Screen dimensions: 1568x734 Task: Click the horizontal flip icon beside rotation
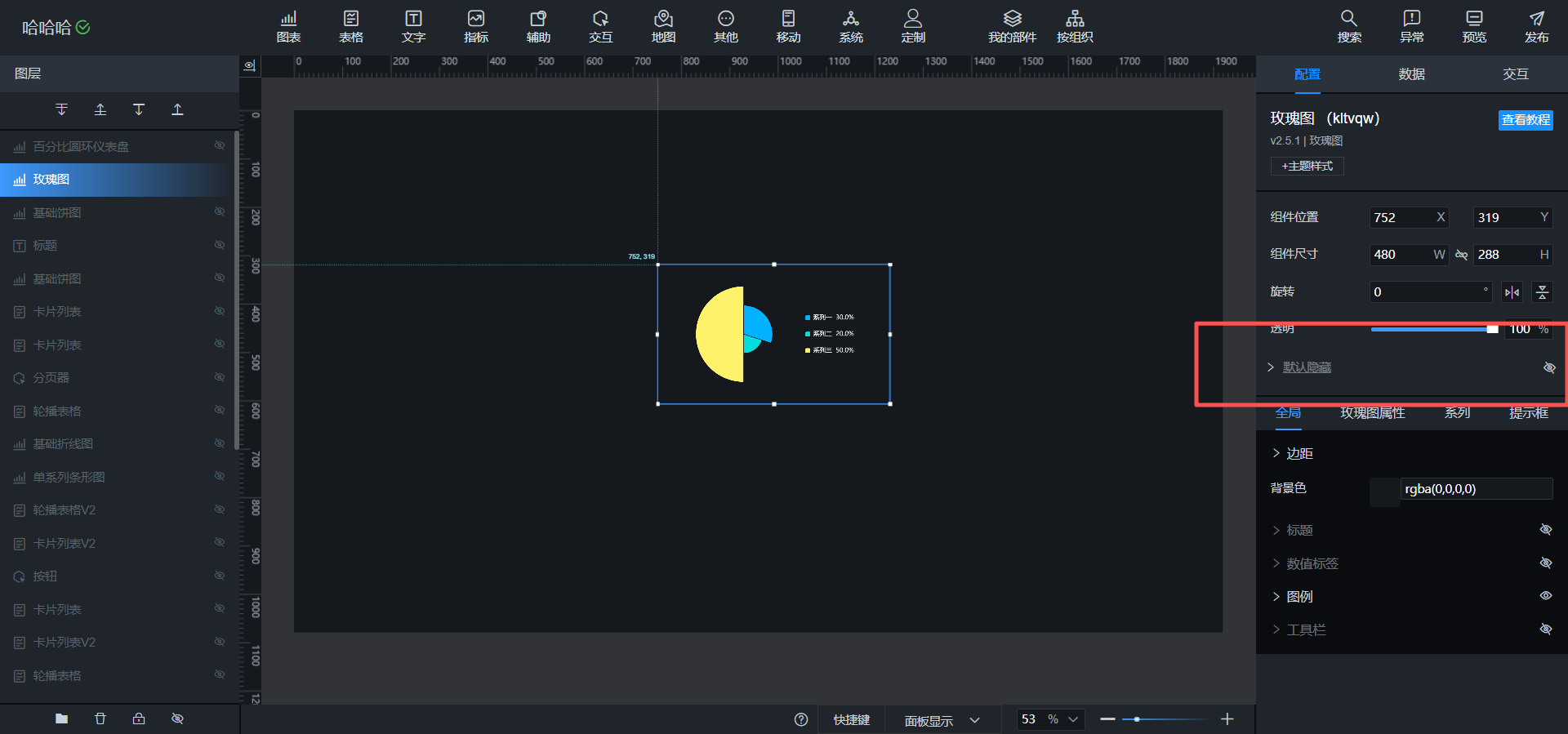pos(1512,292)
